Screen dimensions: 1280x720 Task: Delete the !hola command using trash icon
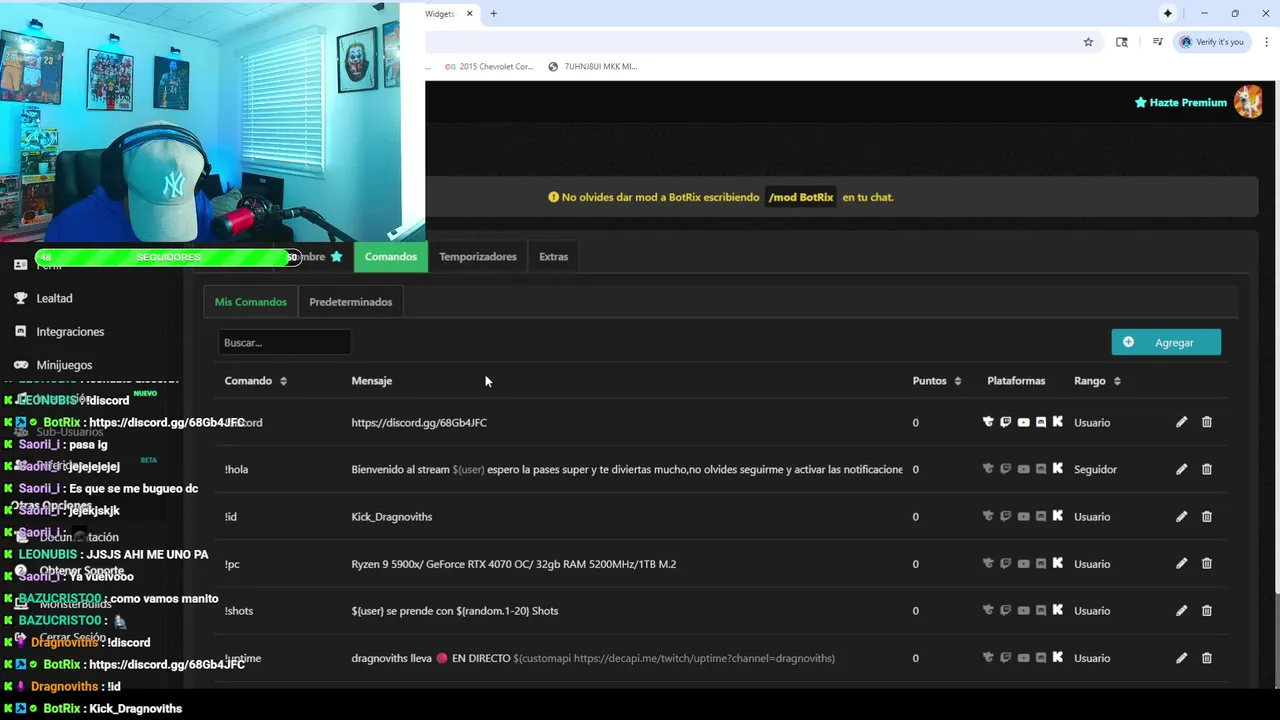(x=1206, y=469)
